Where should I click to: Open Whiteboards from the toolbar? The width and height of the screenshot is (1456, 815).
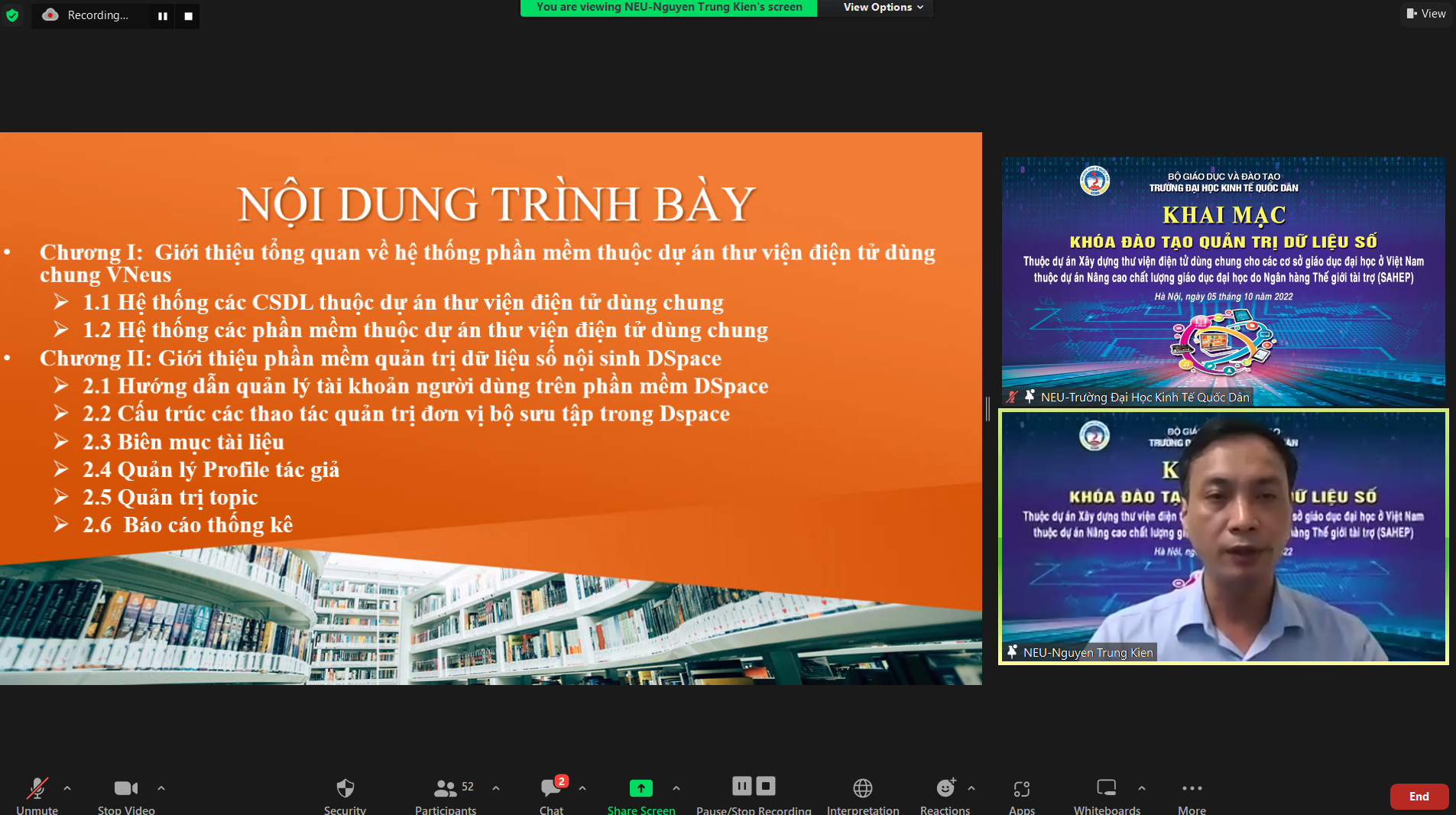(x=1106, y=788)
